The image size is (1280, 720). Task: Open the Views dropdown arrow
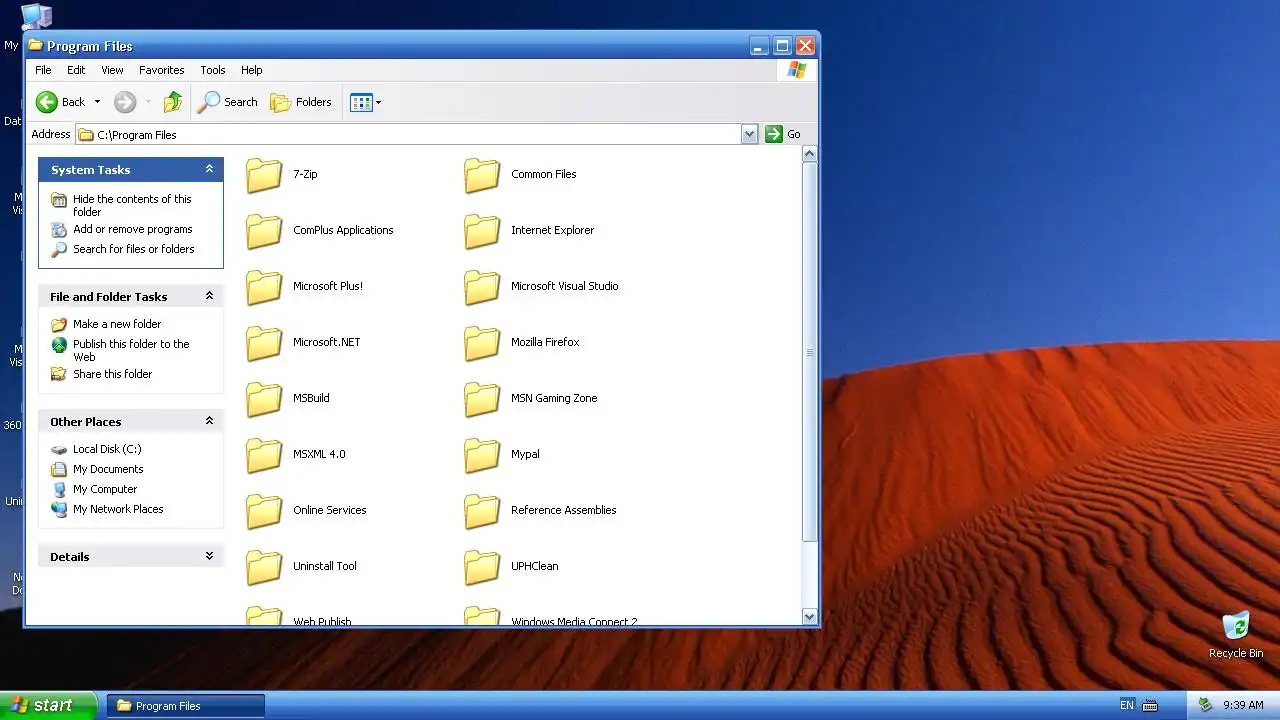click(378, 102)
